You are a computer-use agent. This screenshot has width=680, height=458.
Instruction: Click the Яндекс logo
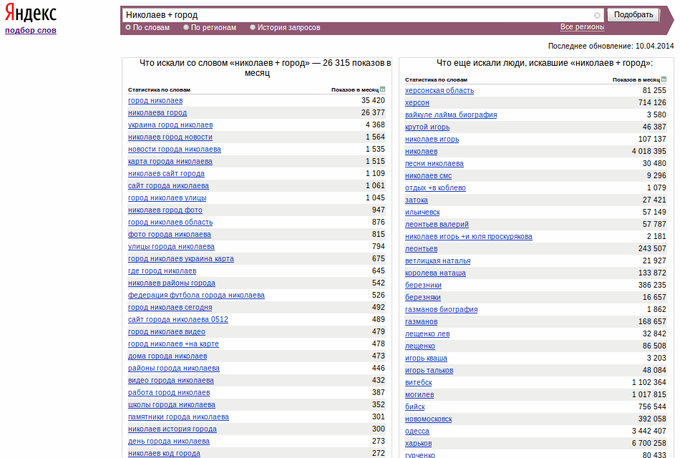[x=31, y=13]
